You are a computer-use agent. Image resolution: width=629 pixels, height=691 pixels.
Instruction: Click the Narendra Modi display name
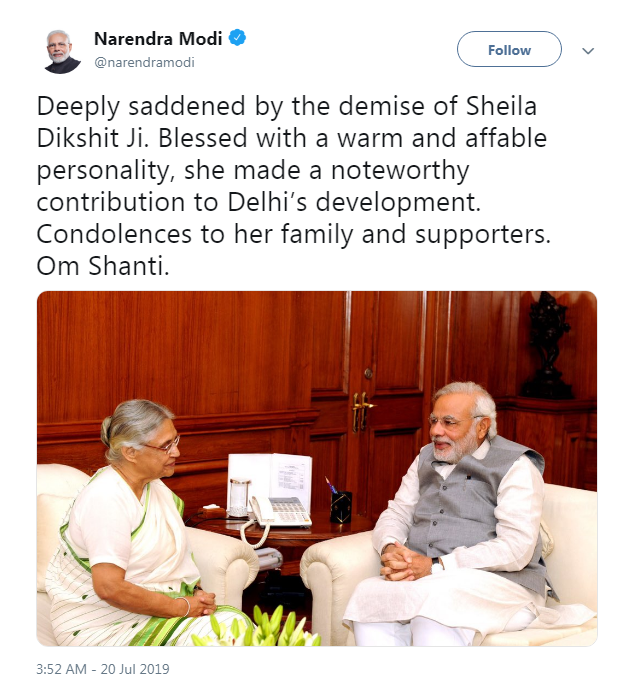[x=158, y=39]
